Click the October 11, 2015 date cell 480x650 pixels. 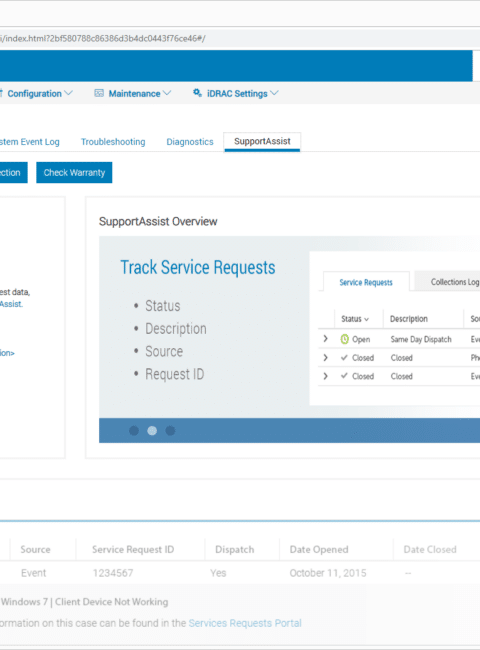[x=328, y=573]
